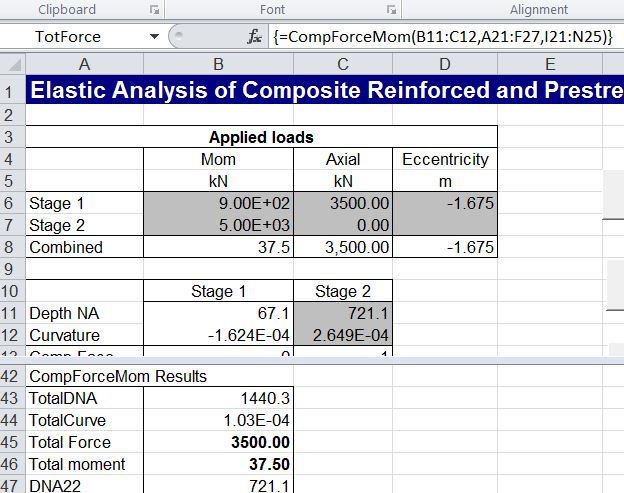Expand the Name Box dropdown arrow
Image resolution: width=624 pixels, height=493 pixels.
pyautogui.click(x=153, y=37)
